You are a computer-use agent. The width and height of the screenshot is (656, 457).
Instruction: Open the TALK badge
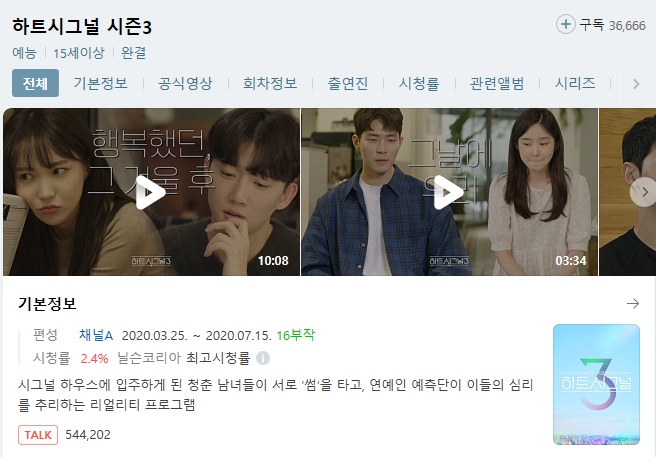click(x=38, y=435)
